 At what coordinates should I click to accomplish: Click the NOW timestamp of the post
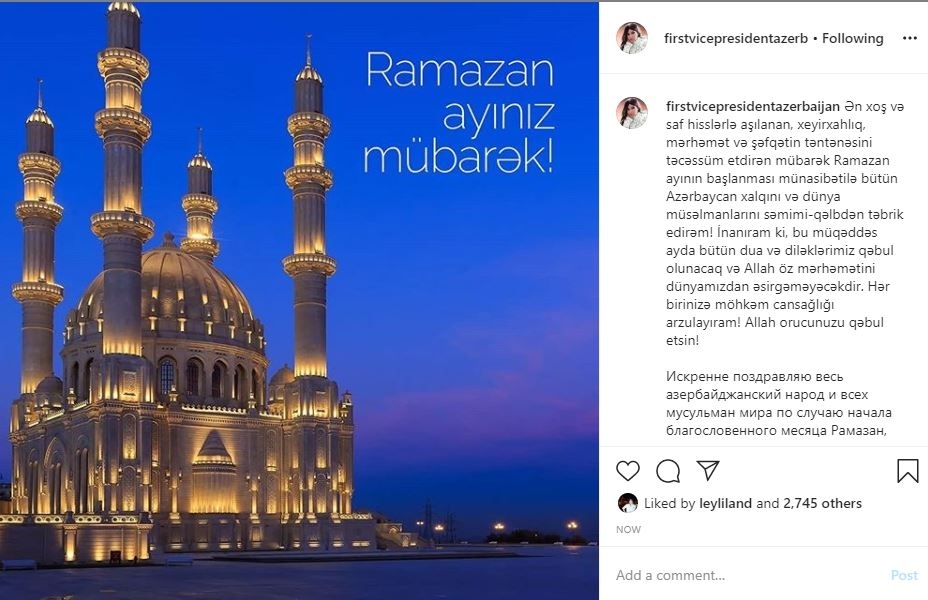[628, 530]
